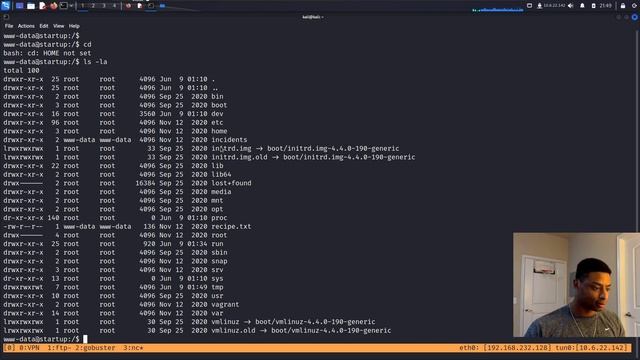Image resolution: width=640 pixels, height=360 pixels.
Task: Lock the screen with padlock icon
Action: 623,6
